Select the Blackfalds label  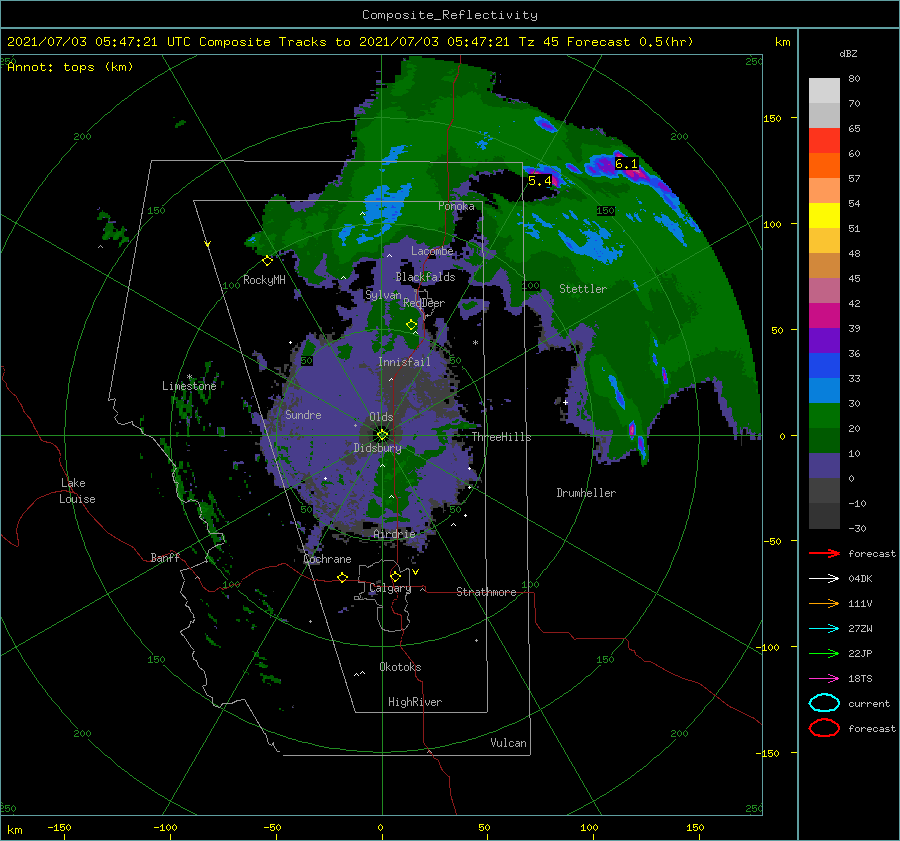point(425,277)
